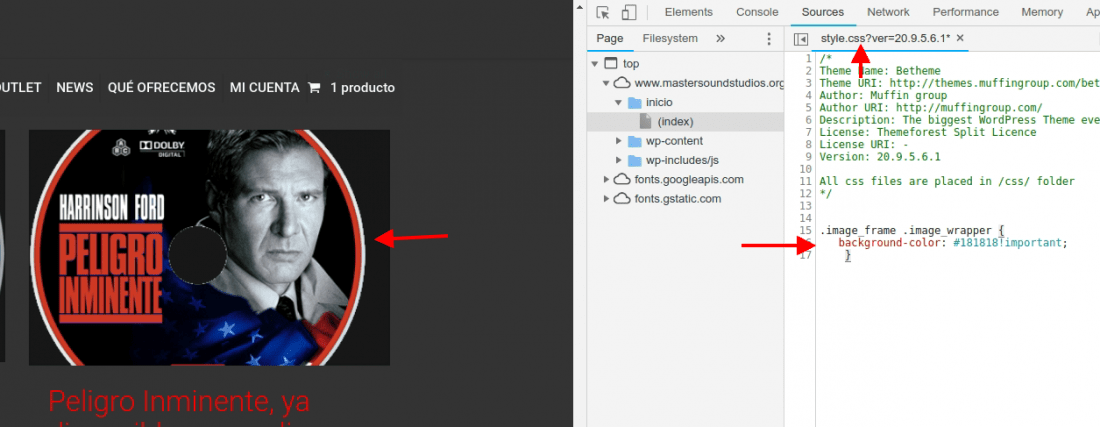Switch to the Memory tab

point(1042,12)
